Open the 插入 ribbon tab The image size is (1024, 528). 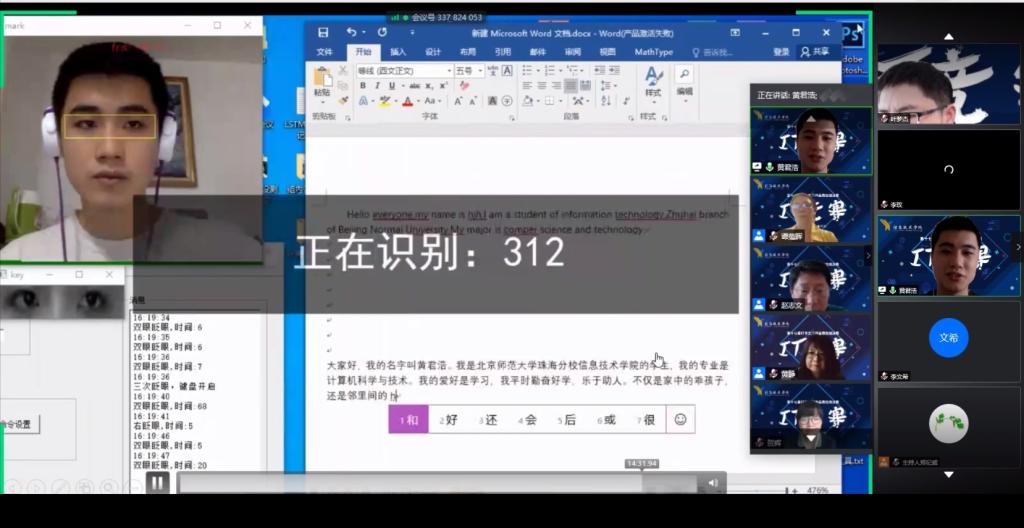pos(398,52)
